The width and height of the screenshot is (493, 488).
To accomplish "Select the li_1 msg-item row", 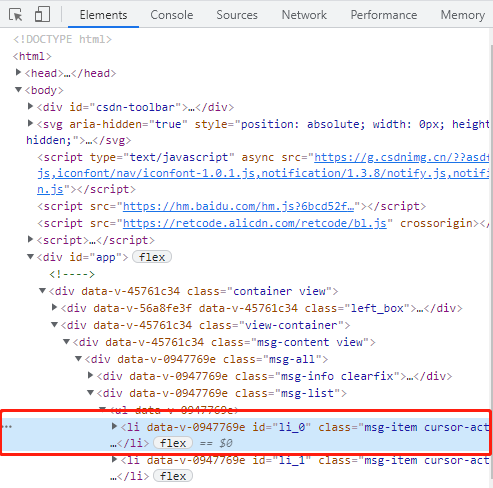I will [x=246, y=468].
